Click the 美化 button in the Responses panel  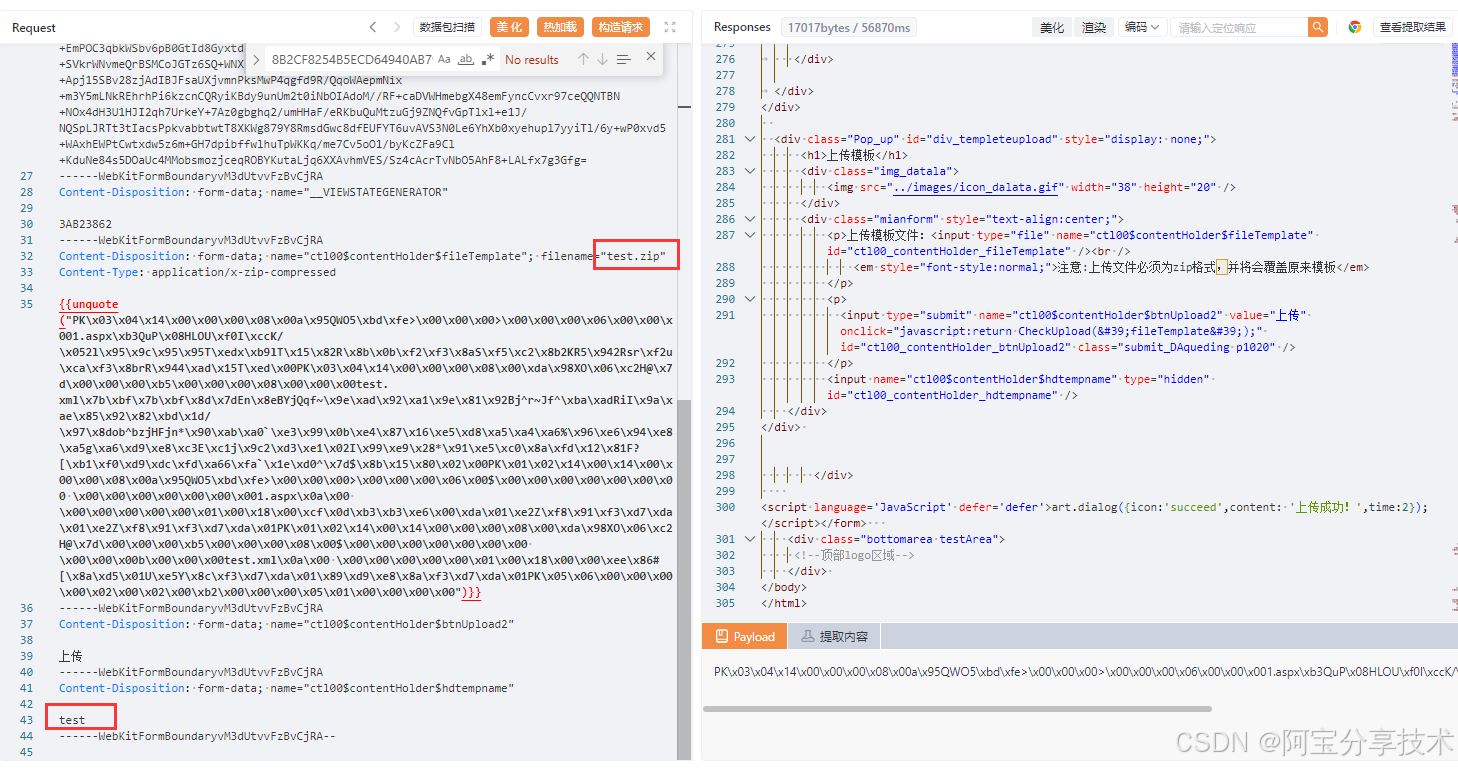pyautogui.click(x=1052, y=27)
